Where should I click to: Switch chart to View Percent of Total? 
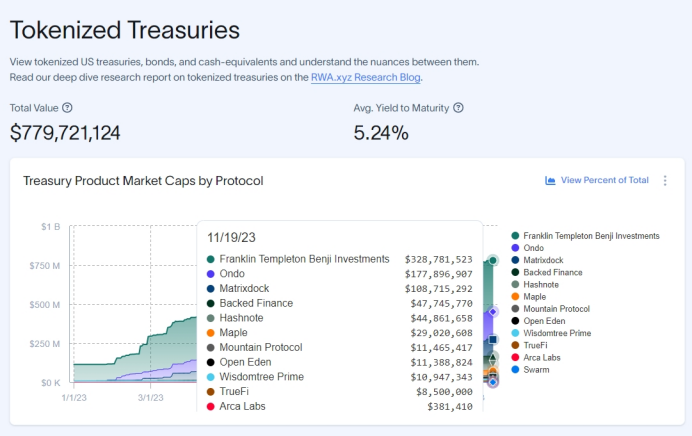tap(604, 181)
